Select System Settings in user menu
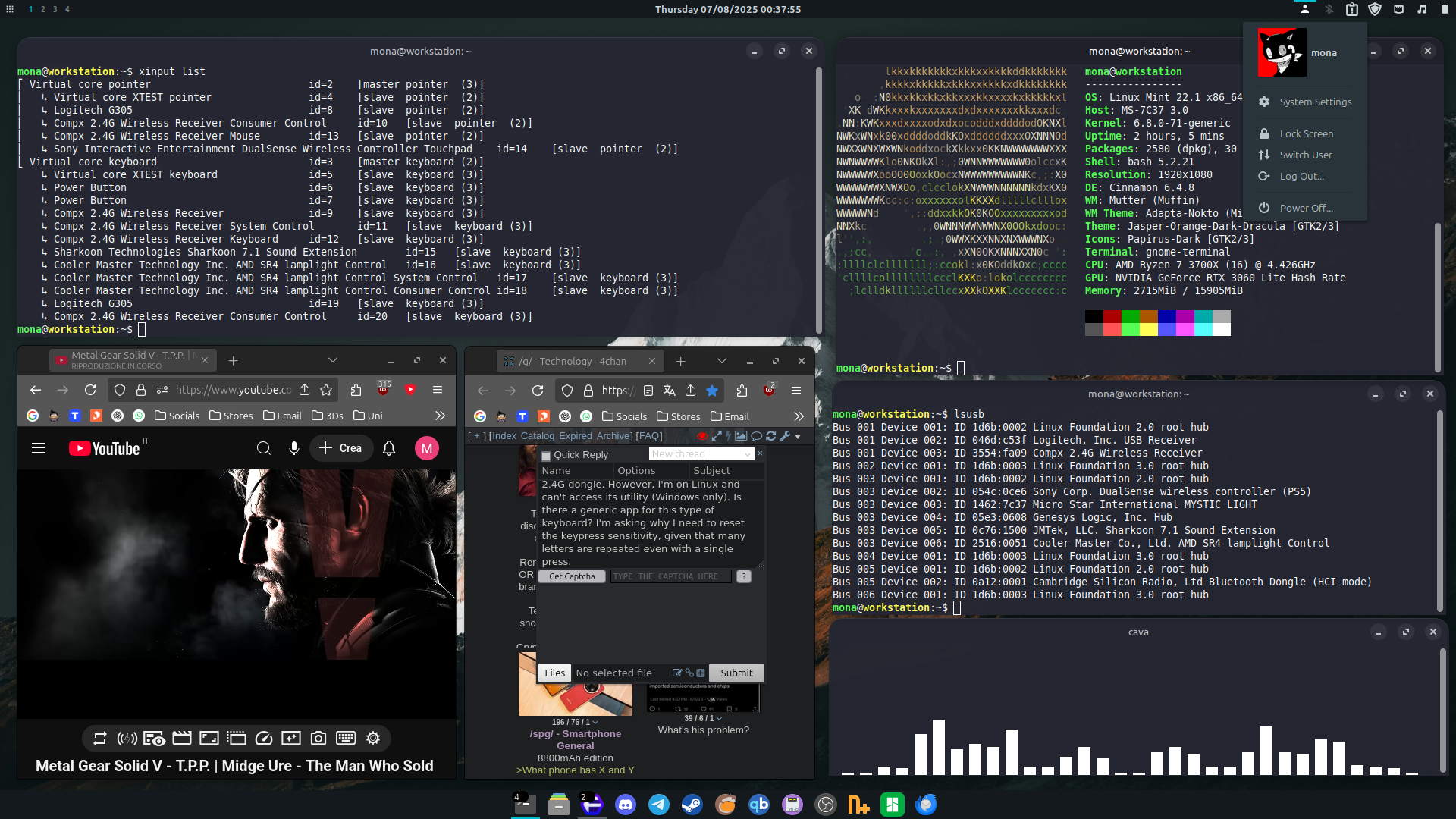Screen dimensions: 1456x819 [1305, 102]
